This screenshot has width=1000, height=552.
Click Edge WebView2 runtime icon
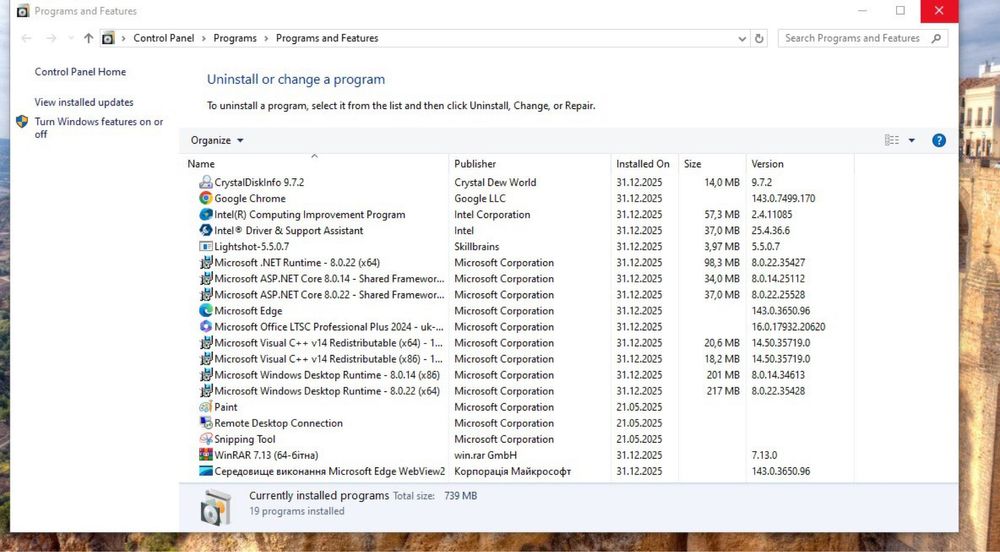pos(205,471)
